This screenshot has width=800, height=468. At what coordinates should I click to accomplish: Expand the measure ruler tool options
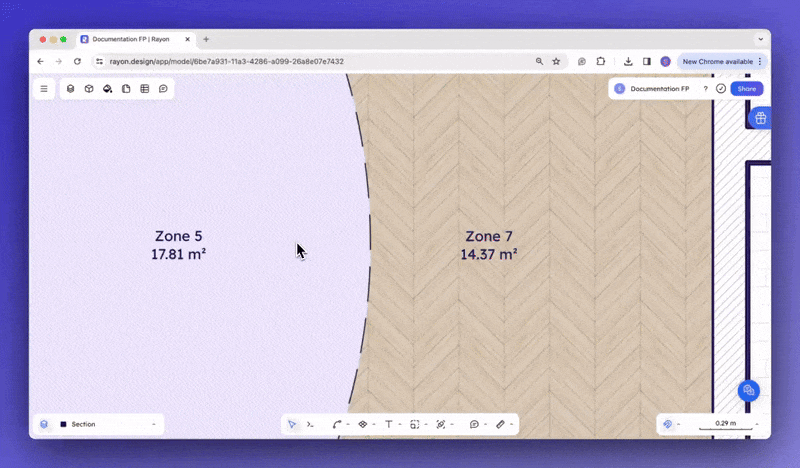[512, 424]
